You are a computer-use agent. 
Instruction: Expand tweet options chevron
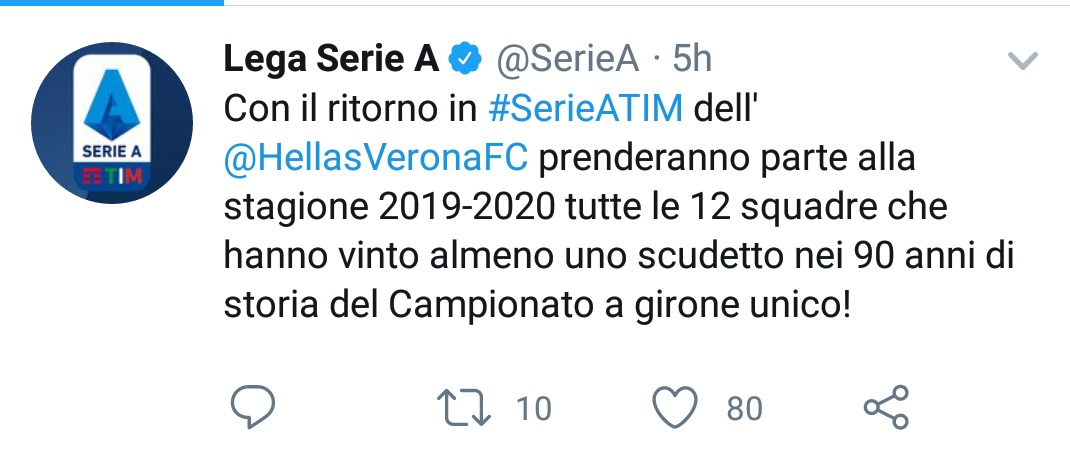[1022, 61]
